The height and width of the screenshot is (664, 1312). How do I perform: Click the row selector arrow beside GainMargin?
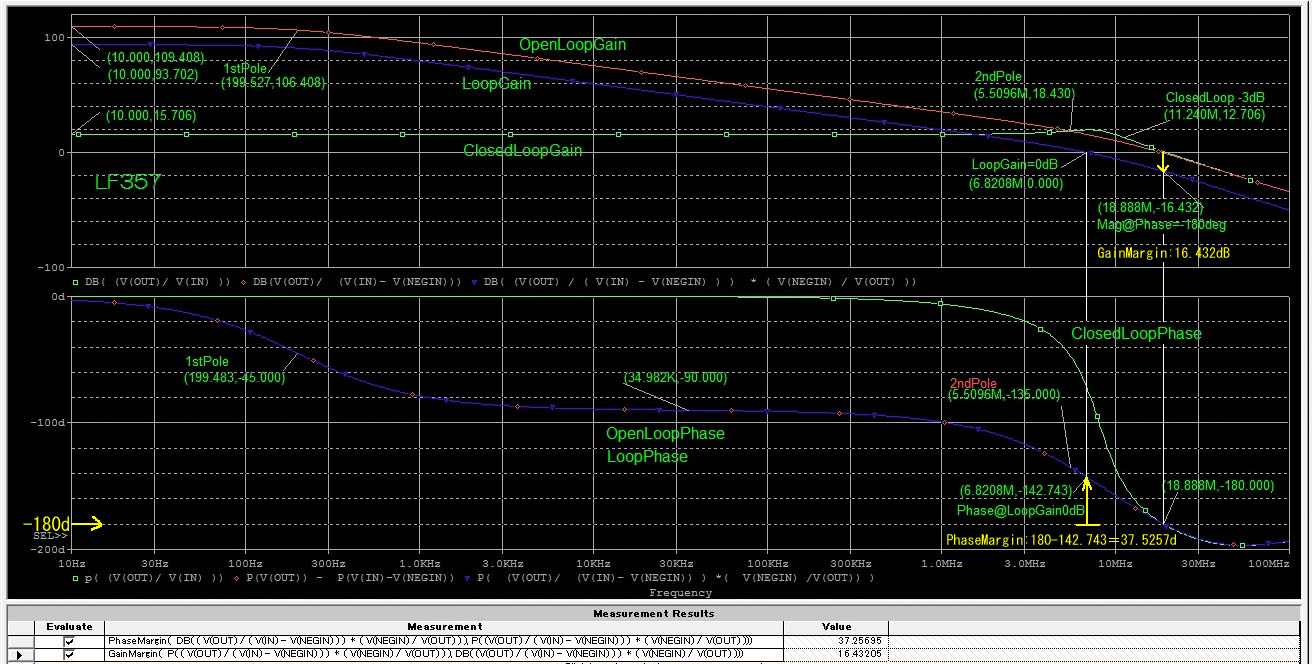click(20, 654)
